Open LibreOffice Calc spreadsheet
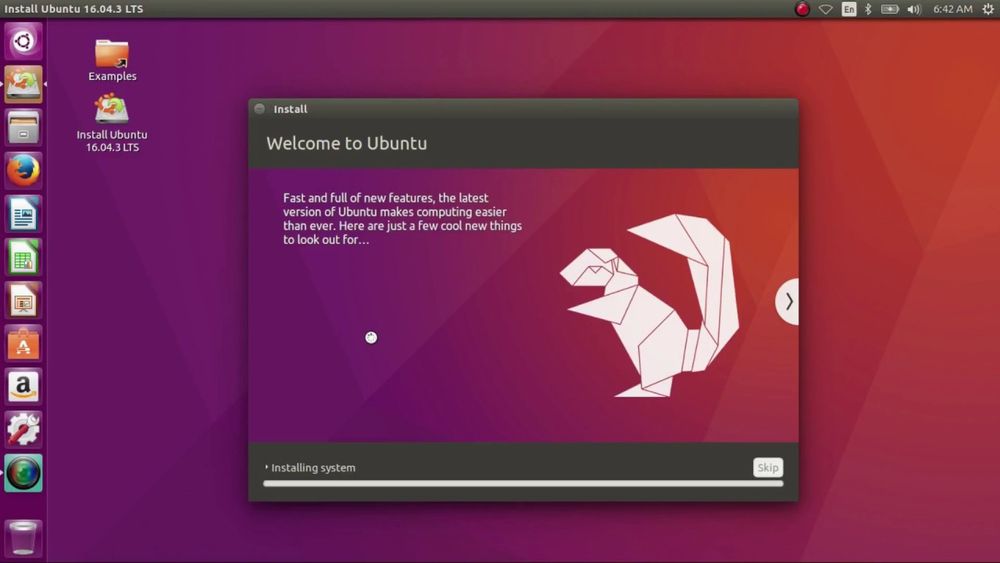Viewport: 1000px width, 563px height. [x=24, y=257]
